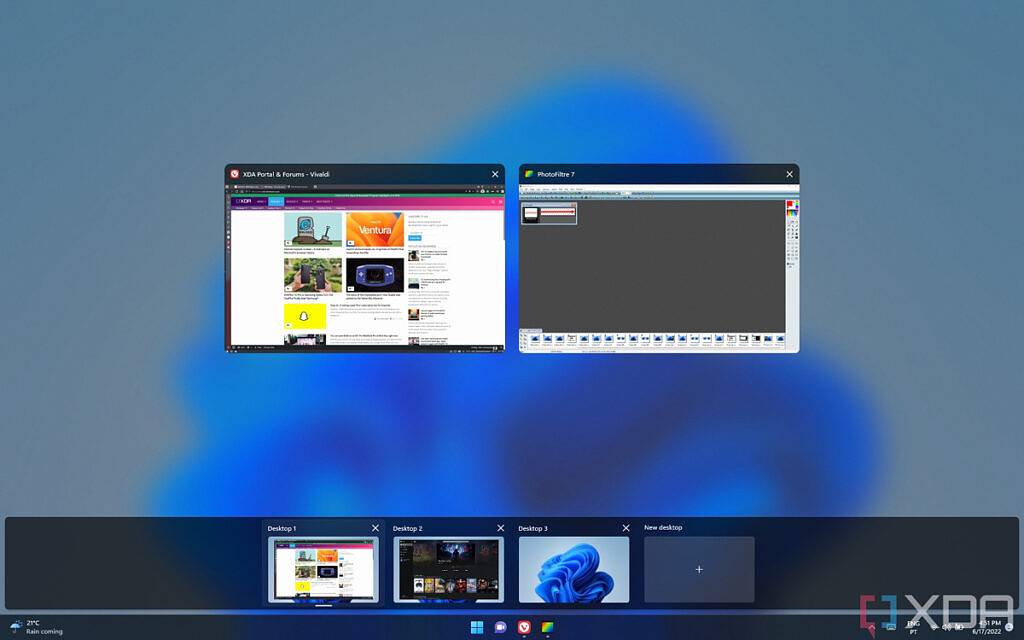Open the Teams Chat taskbar icon
The height and width of the screenshot is (640, 1024).
click(x=500, y=627)
